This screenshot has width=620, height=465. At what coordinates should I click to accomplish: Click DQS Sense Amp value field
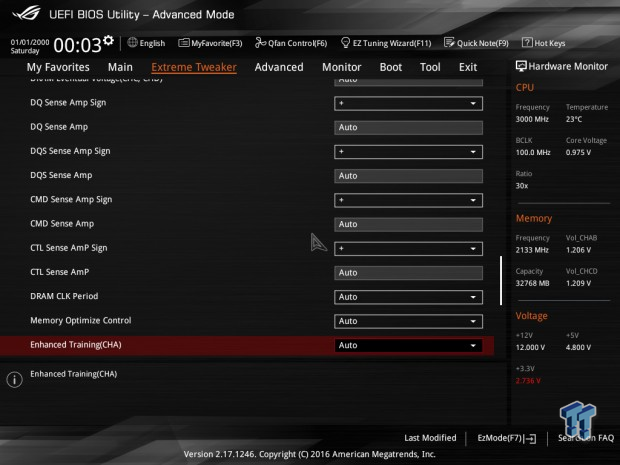pyautogui.click(x=408, y=176)
